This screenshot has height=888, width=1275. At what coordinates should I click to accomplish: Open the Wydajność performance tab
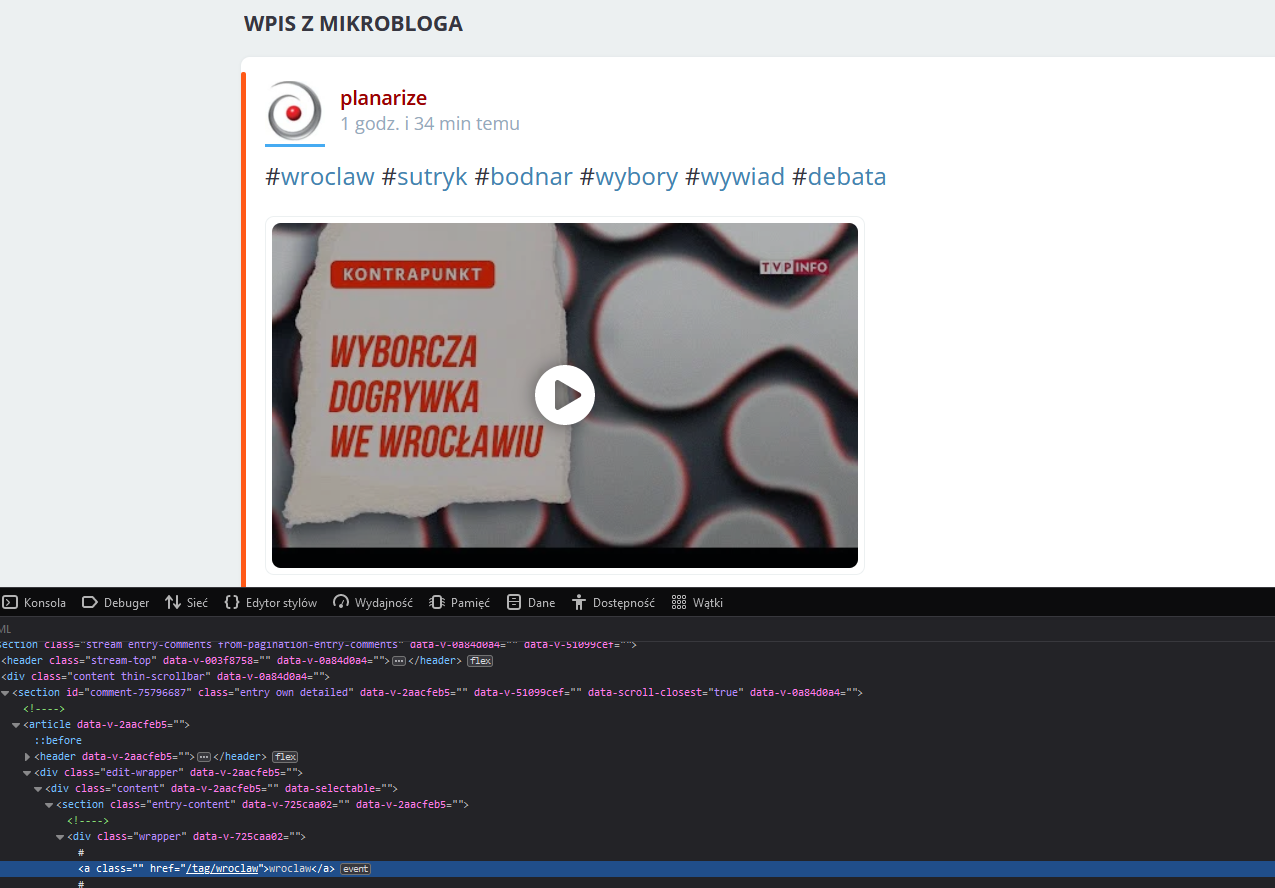pos(373,602)
